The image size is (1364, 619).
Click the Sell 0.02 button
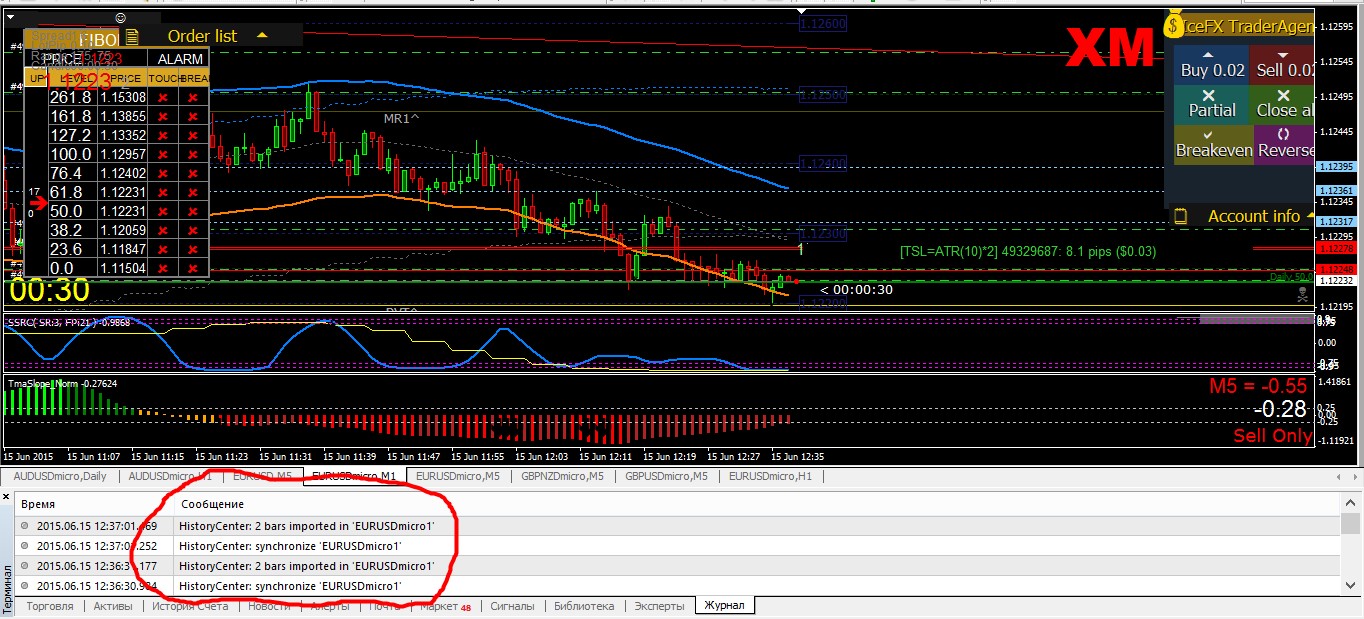tap(1283, 65)
